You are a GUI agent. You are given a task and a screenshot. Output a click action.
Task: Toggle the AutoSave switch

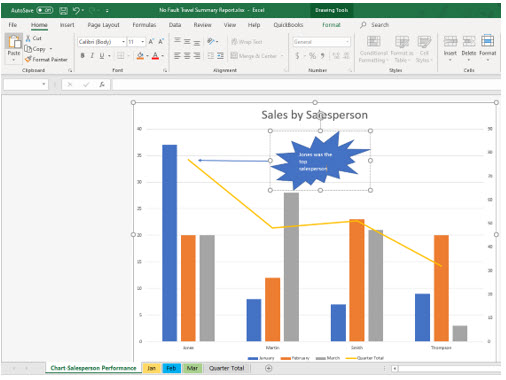pos(45,10)
